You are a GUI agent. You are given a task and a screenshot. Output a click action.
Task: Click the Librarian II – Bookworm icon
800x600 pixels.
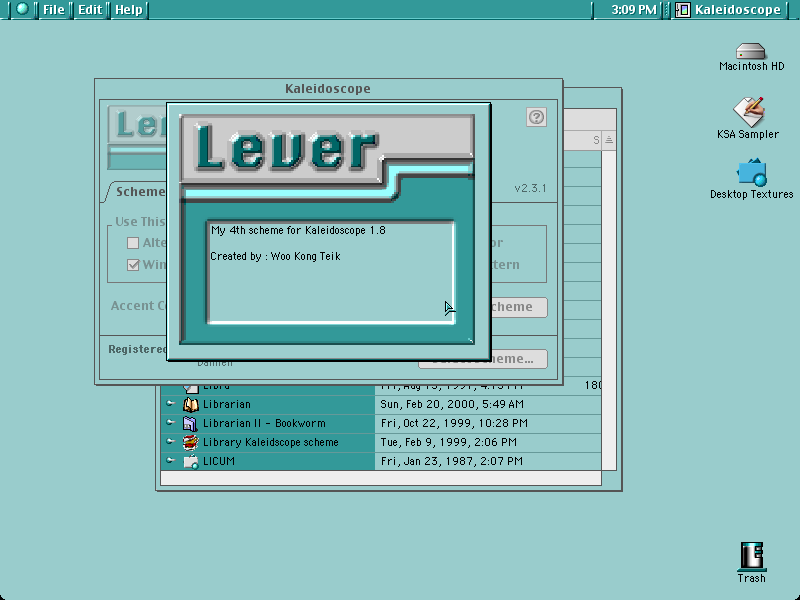[190, 423]
